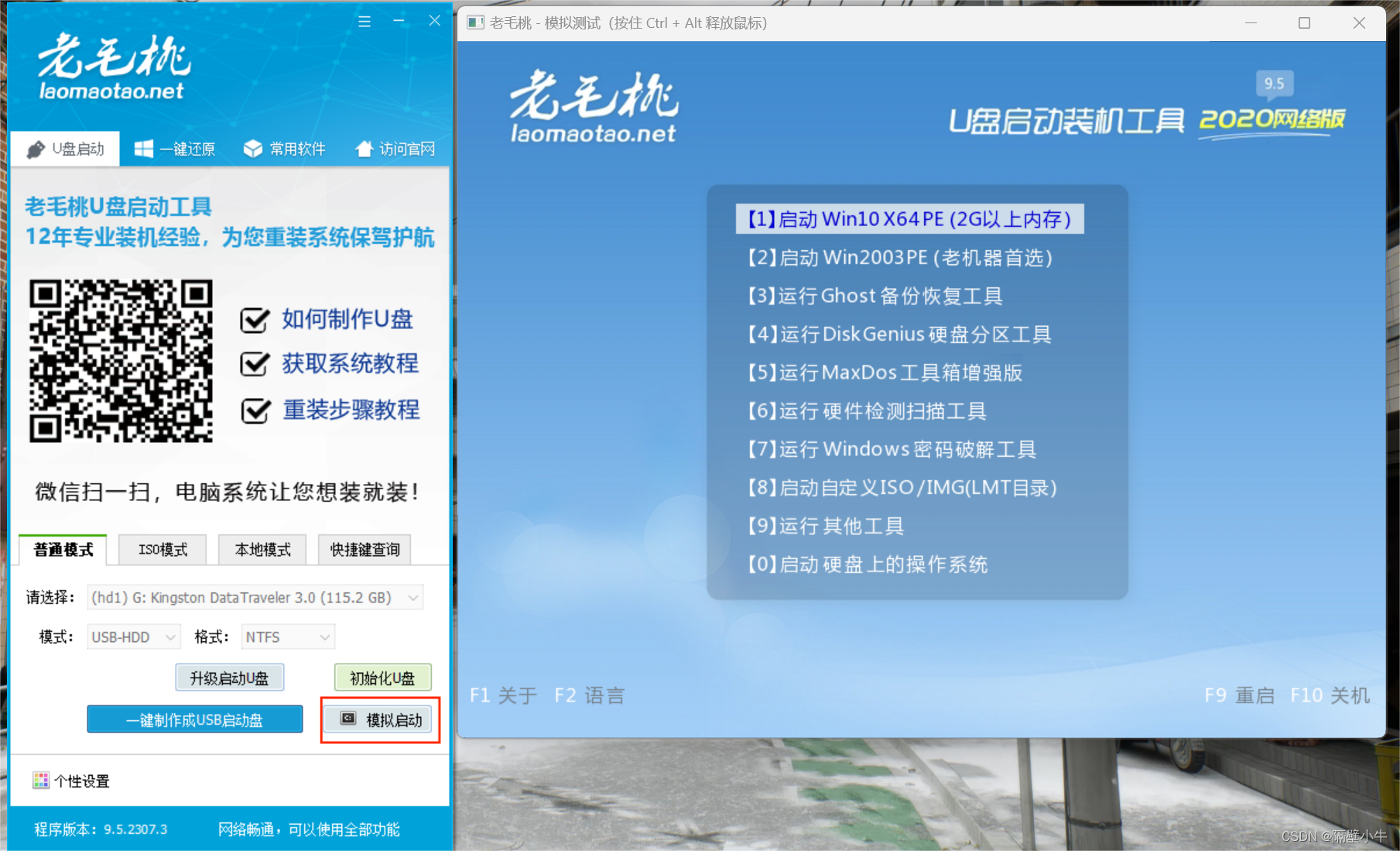The width and height of the screenshot is (1400, 851).
Task: Click F10 关机 in the emulator
Action: [x=1330, y=695]
